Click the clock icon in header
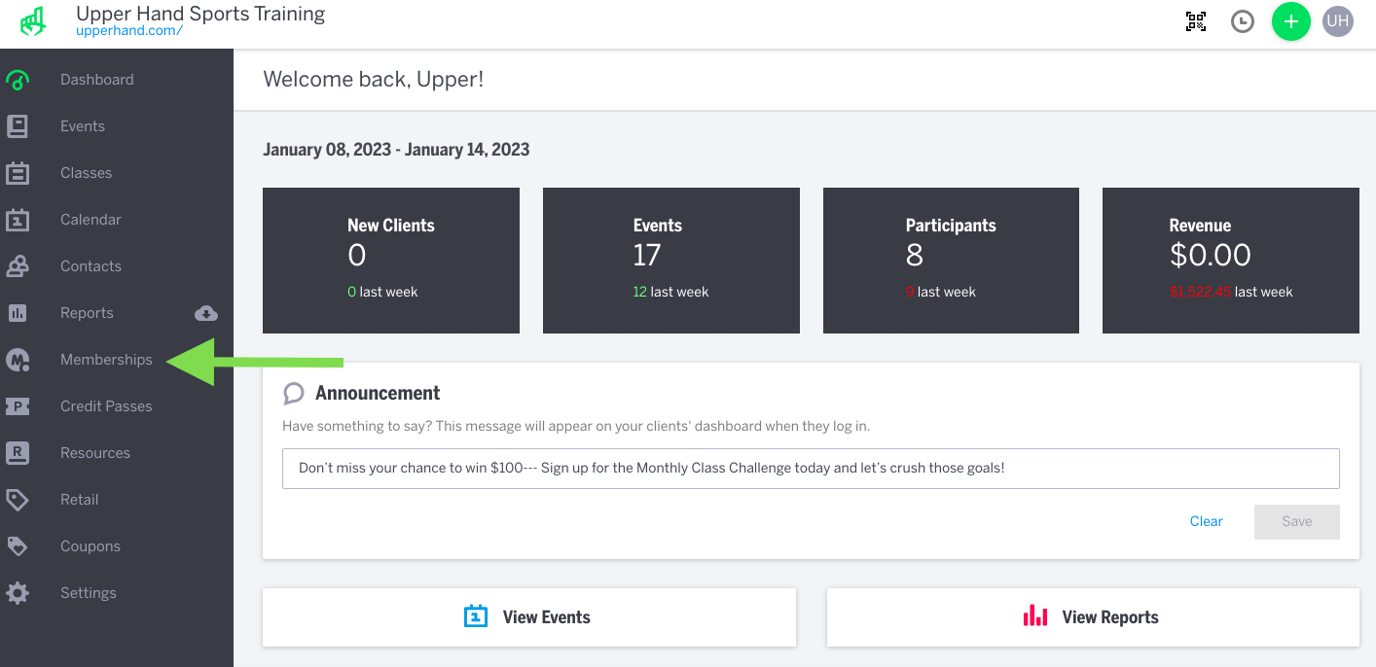The image size is (1376, 667). [1242, 21]
